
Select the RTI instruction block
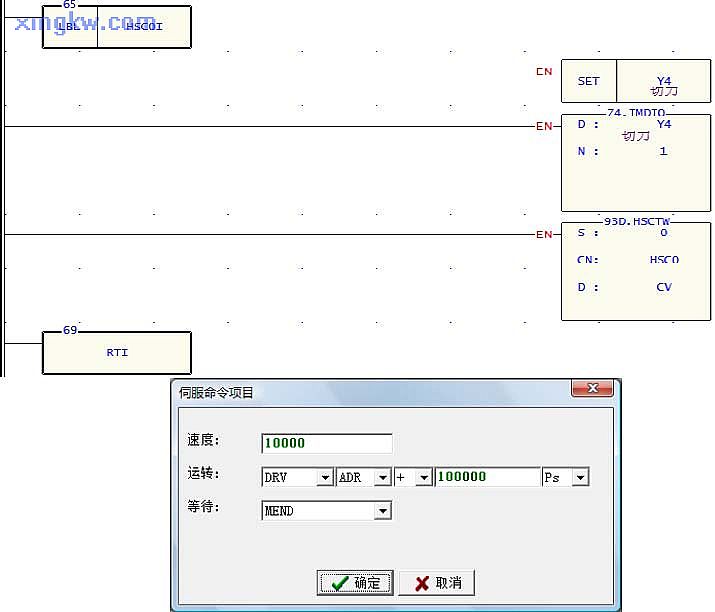click(116, 352)
